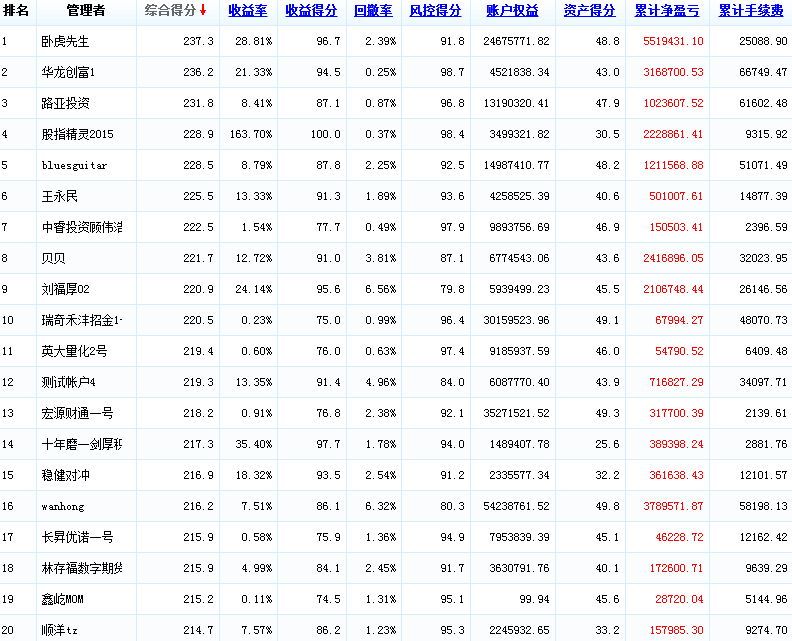This screenshot has height=641, width=792.
Task: Click account equity 24675771.82
Action: point(516,41)
